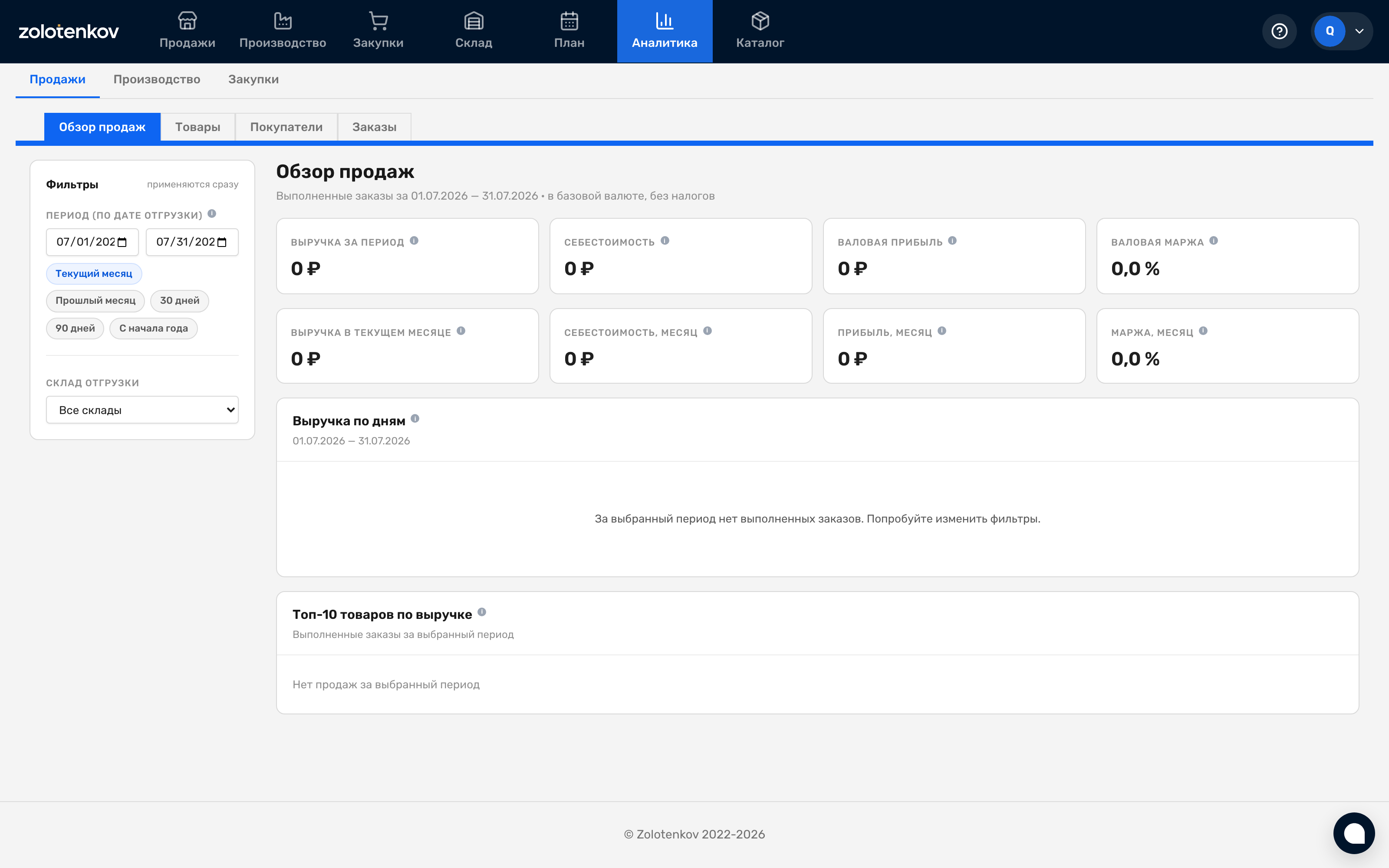Screen dimensions: 1389x868
Task: Open the План calendar section
Action: click(x=569, y=31)
